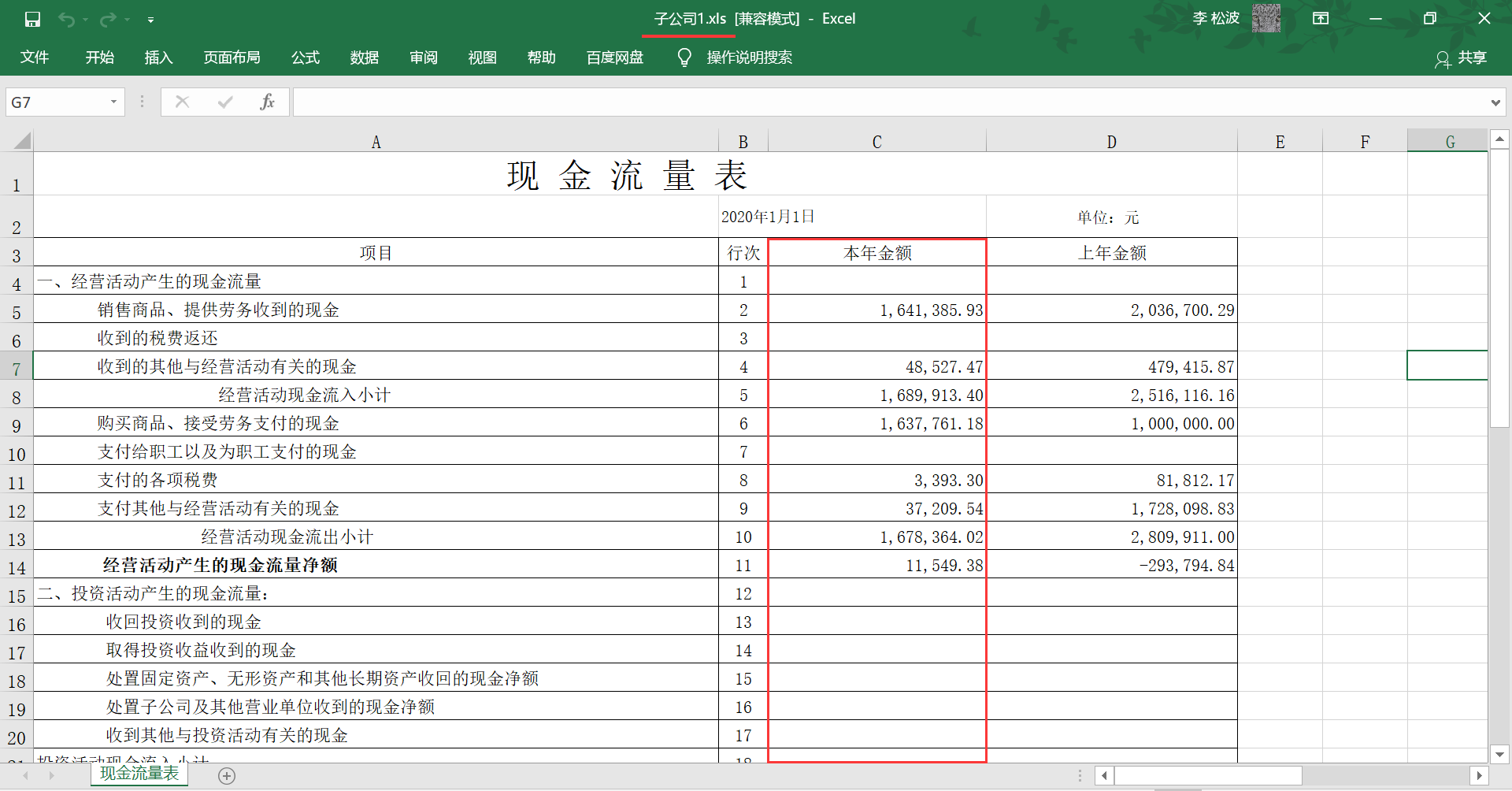Image resolution: width=1512 pixels, height=791 pixels.
Task: Click the Select All corner triangle
Action: pyautogui.click(x=22, y=141)
